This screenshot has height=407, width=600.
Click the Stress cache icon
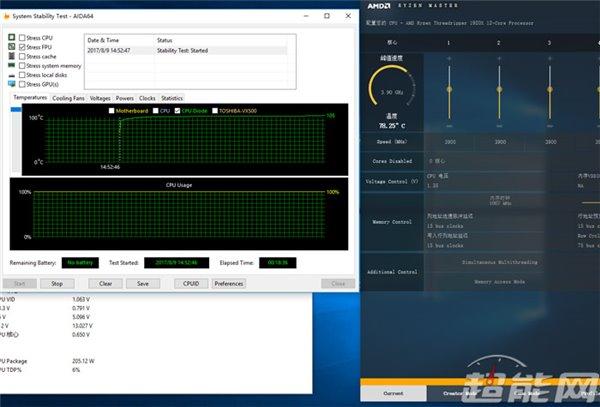tap(11, 56)
